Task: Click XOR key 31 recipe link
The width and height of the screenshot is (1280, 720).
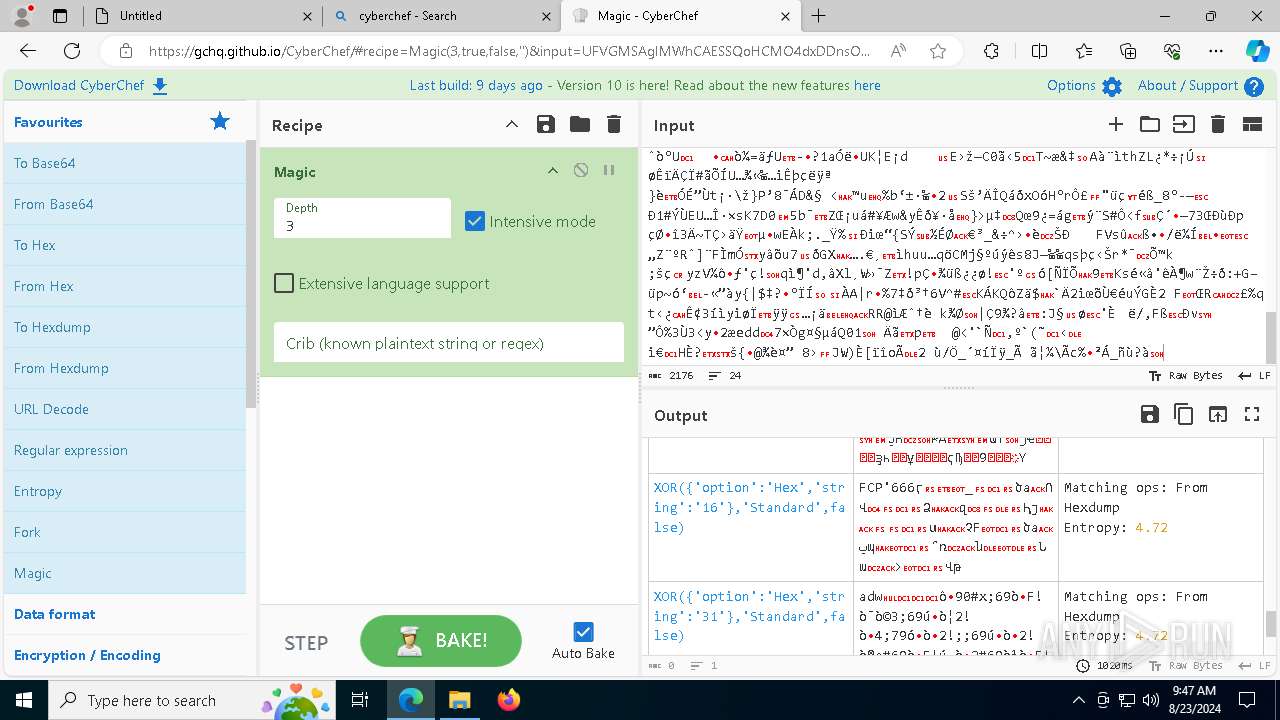Action: [x=749, y=616]
